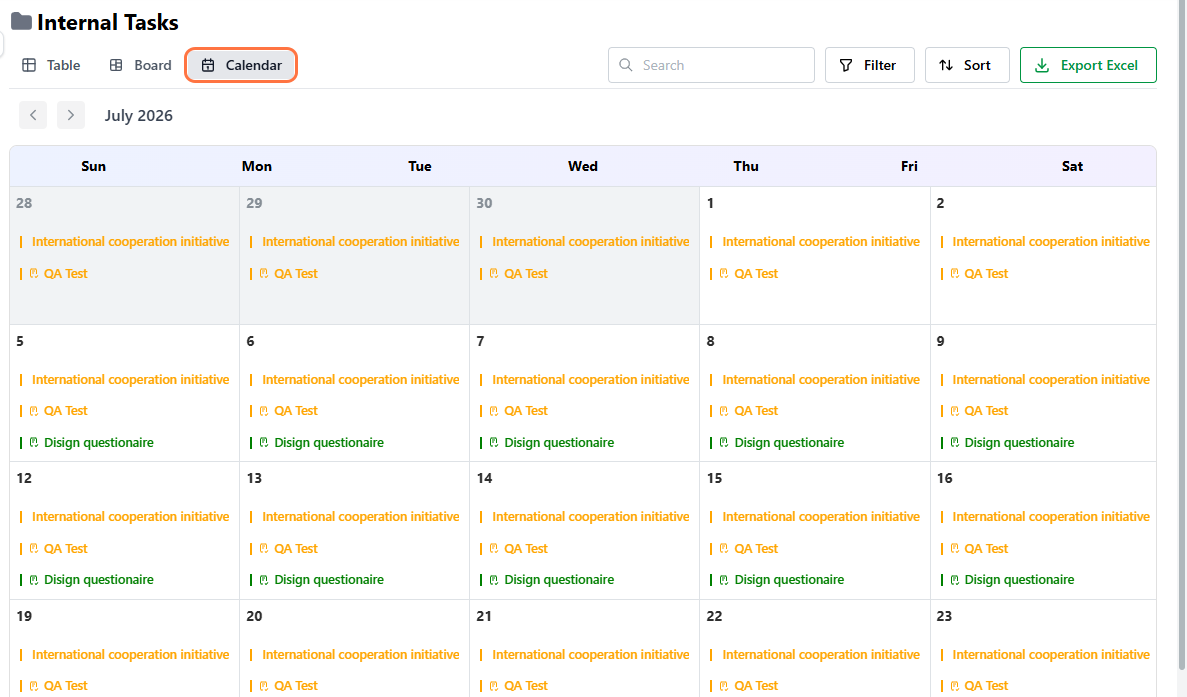Click the Sat column header
1187x697 pixels.
click(x=1072, y=166)
